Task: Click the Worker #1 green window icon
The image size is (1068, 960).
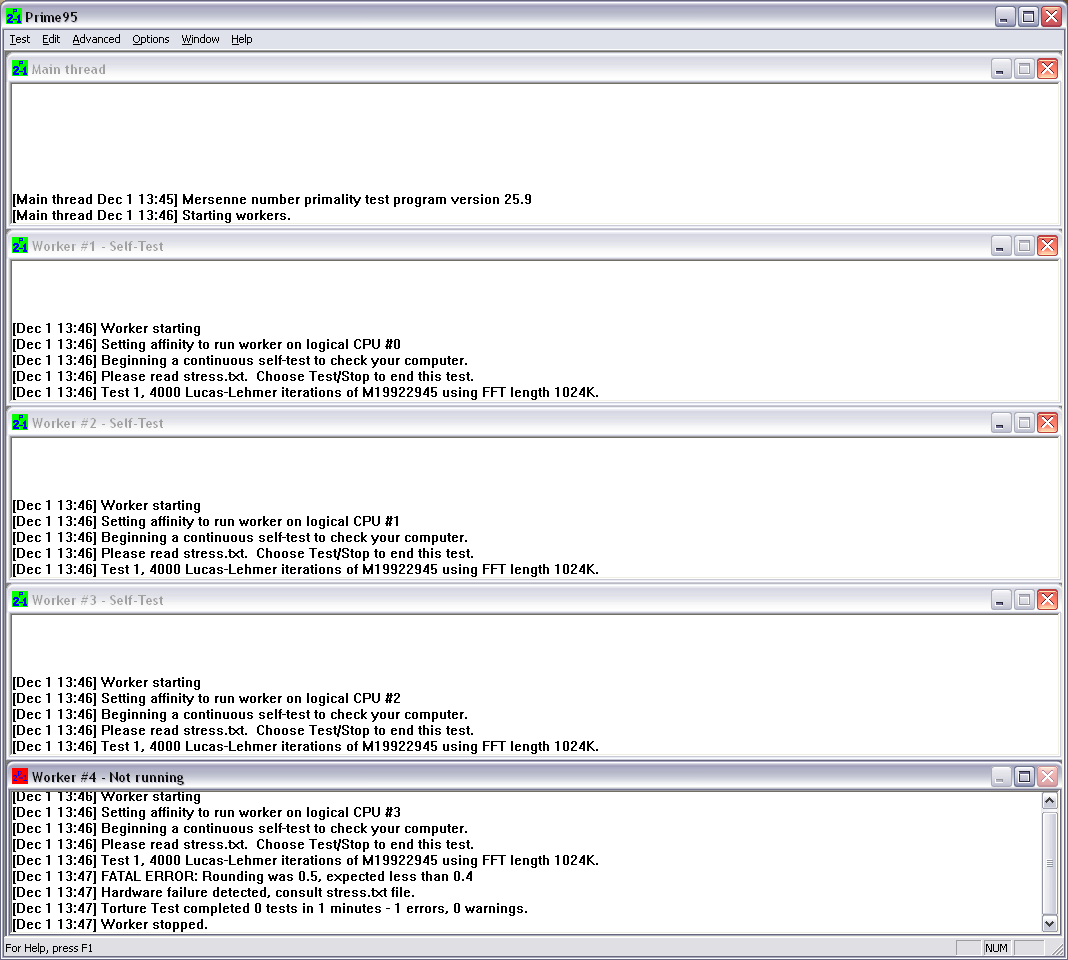Action: click(x=20, y=246)
